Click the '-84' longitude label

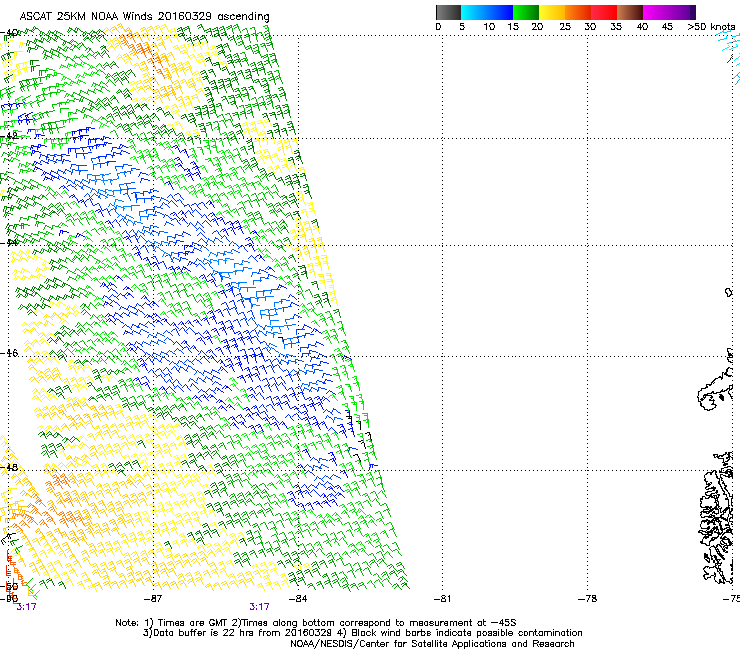[298, 599]
